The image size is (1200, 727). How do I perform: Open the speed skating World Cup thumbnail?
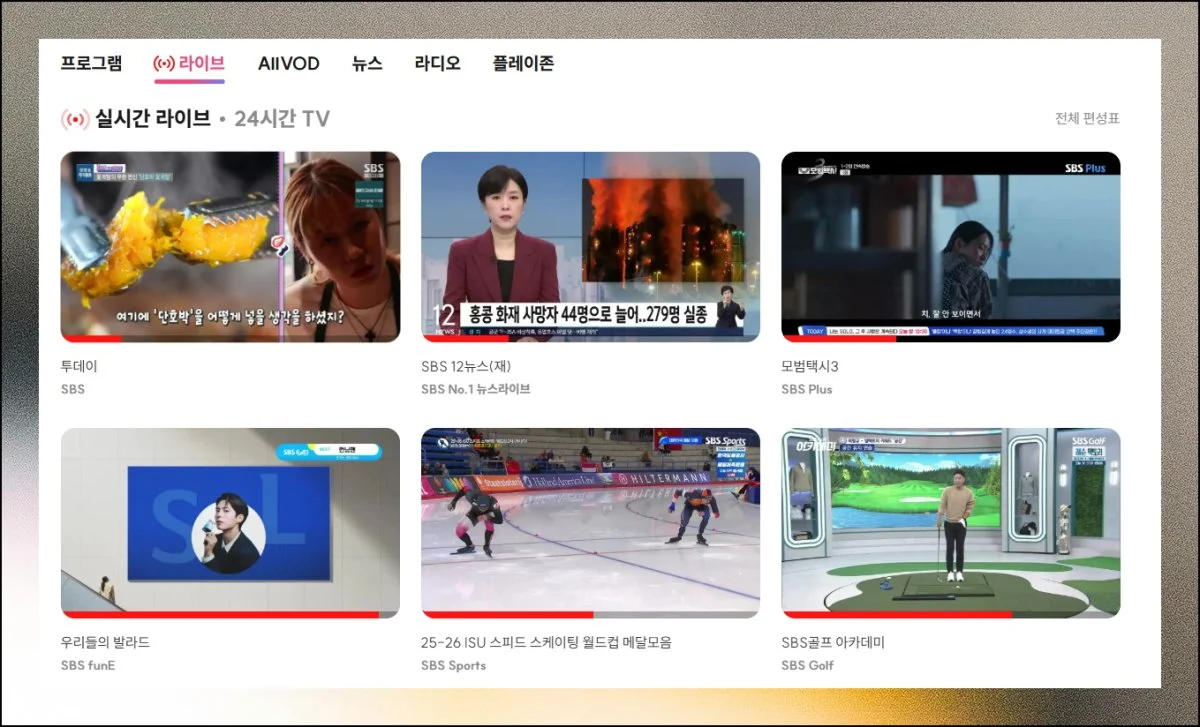[x=590, y=522]
